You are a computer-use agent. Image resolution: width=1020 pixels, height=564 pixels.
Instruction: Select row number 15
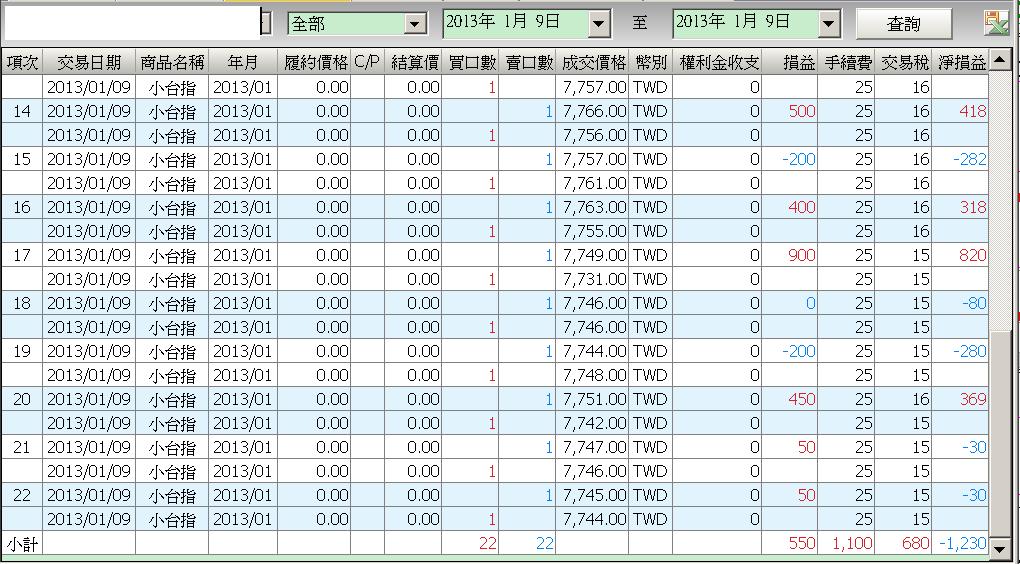click(x=22, y=159)
